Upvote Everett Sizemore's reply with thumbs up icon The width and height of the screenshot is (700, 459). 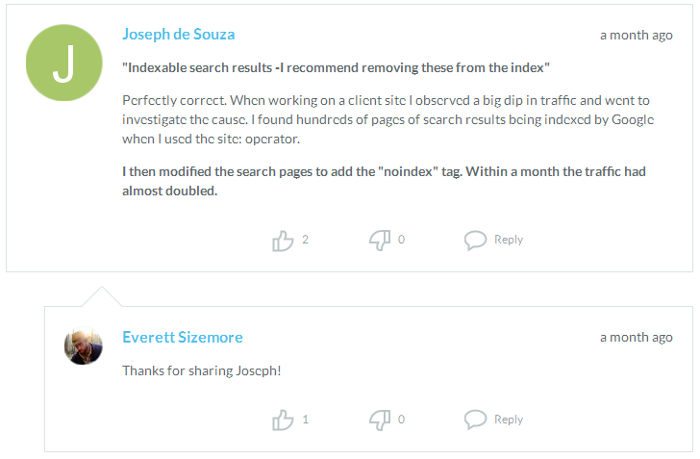pos(283,420)
